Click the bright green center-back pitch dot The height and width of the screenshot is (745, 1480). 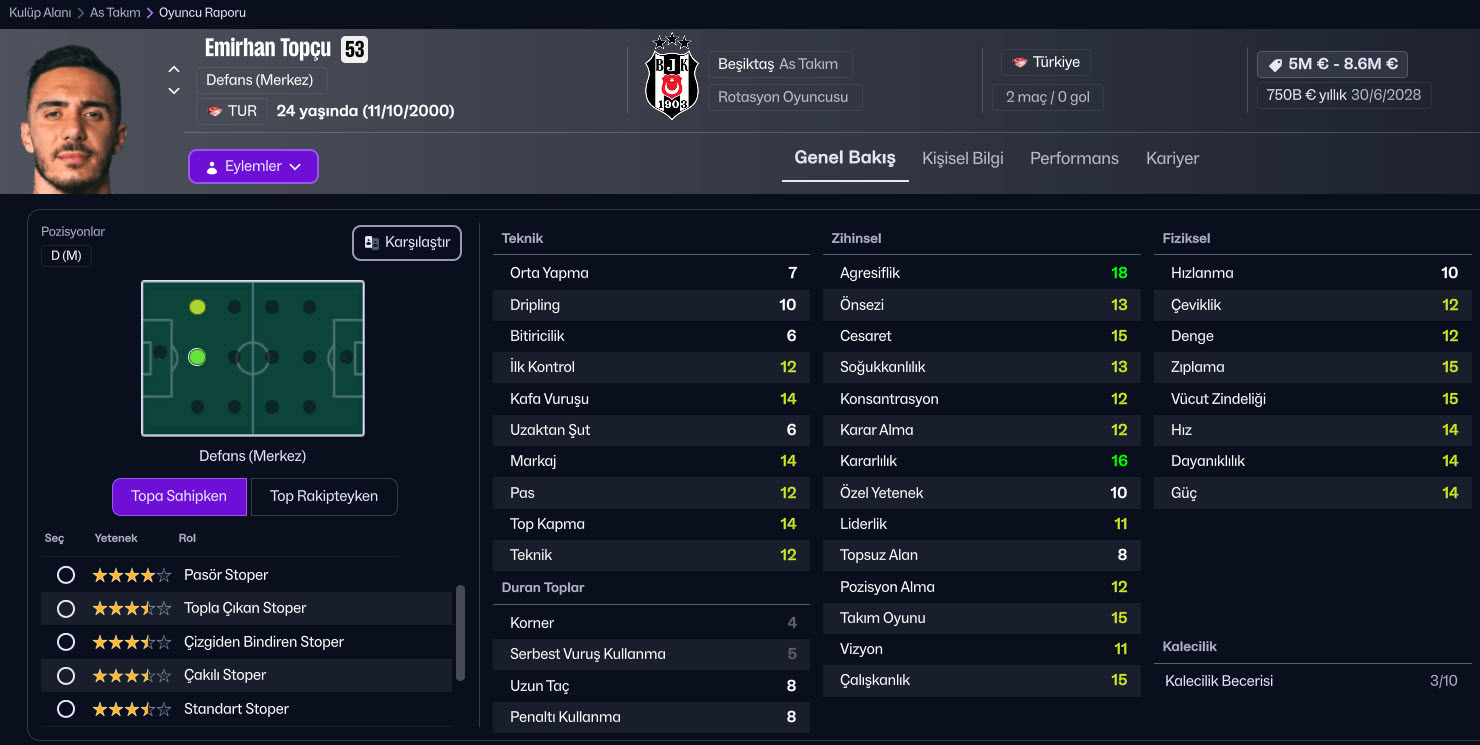tap(197, 356)
